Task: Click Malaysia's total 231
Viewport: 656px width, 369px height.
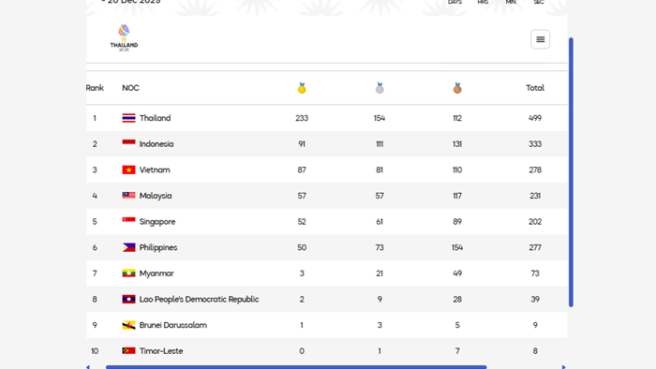Action: (535, 196)
